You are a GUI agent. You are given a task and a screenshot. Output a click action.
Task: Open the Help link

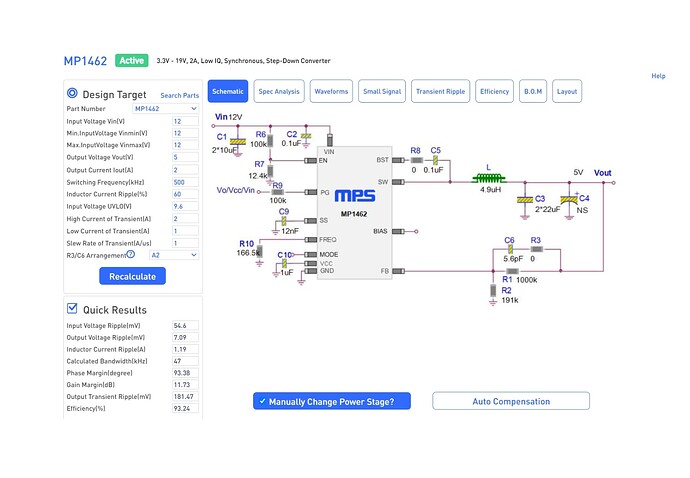pos(658,76)
